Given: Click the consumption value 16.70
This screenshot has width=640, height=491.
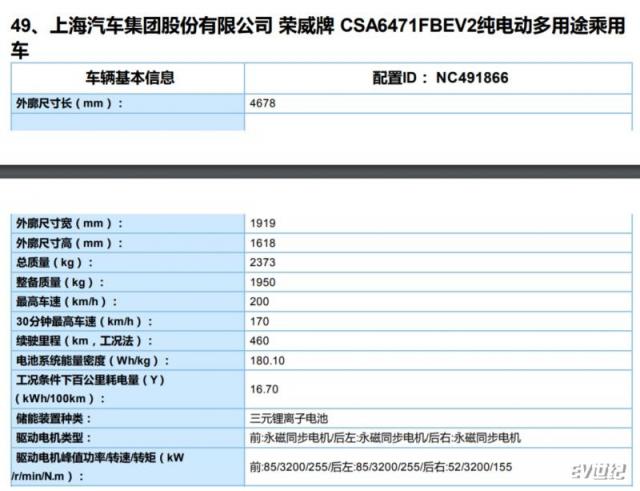Looking at the screenshot, I should (264, 389).
